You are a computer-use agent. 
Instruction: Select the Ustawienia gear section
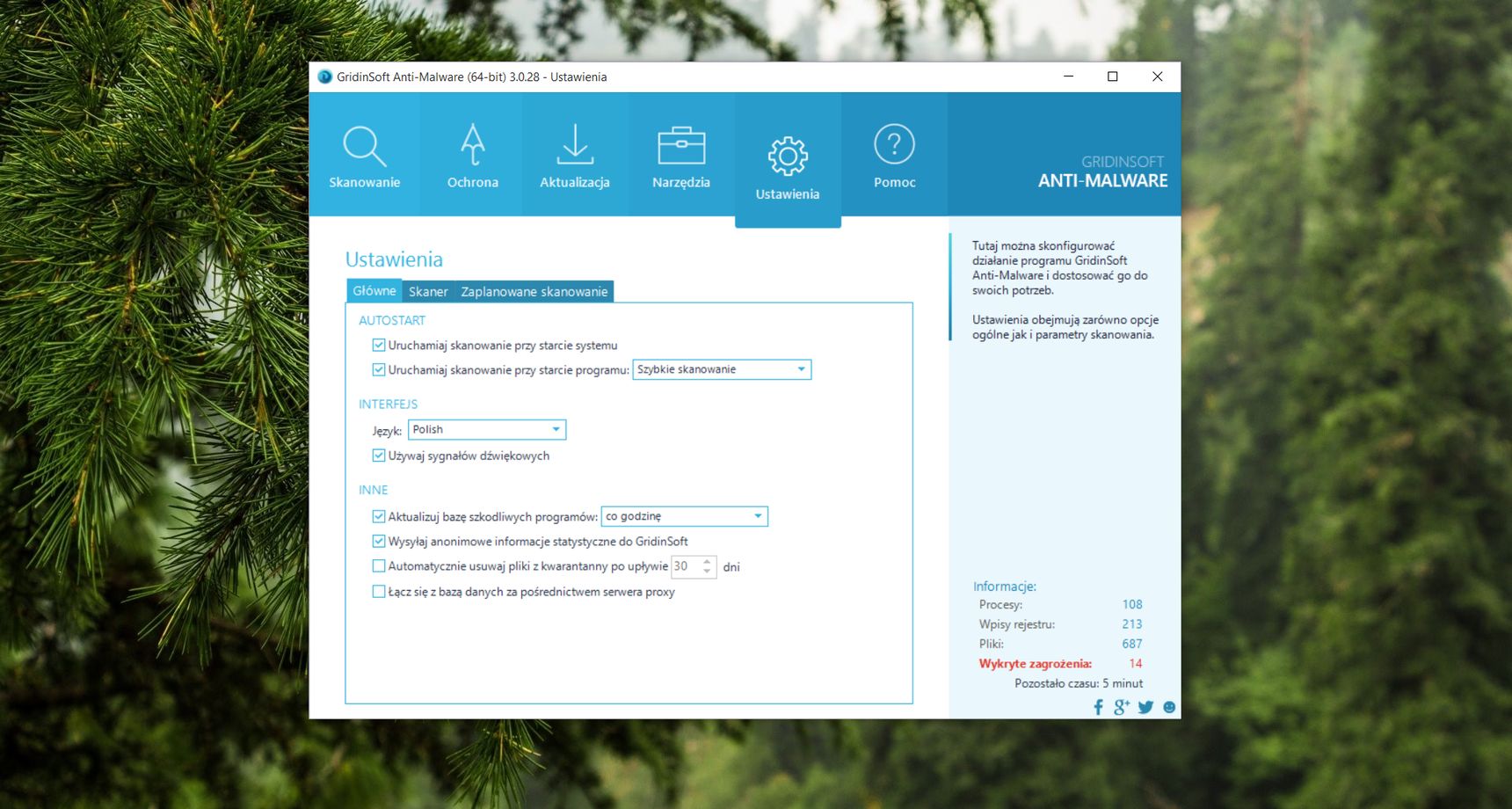pyautogui.click(x=788, y=162)
